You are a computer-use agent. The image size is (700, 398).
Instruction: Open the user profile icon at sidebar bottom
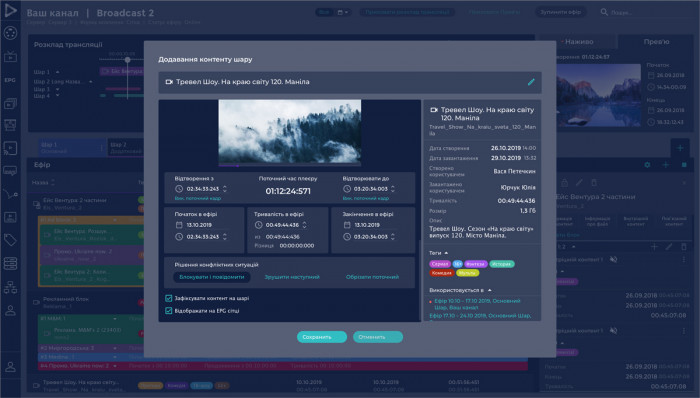(x=10, y=367)
